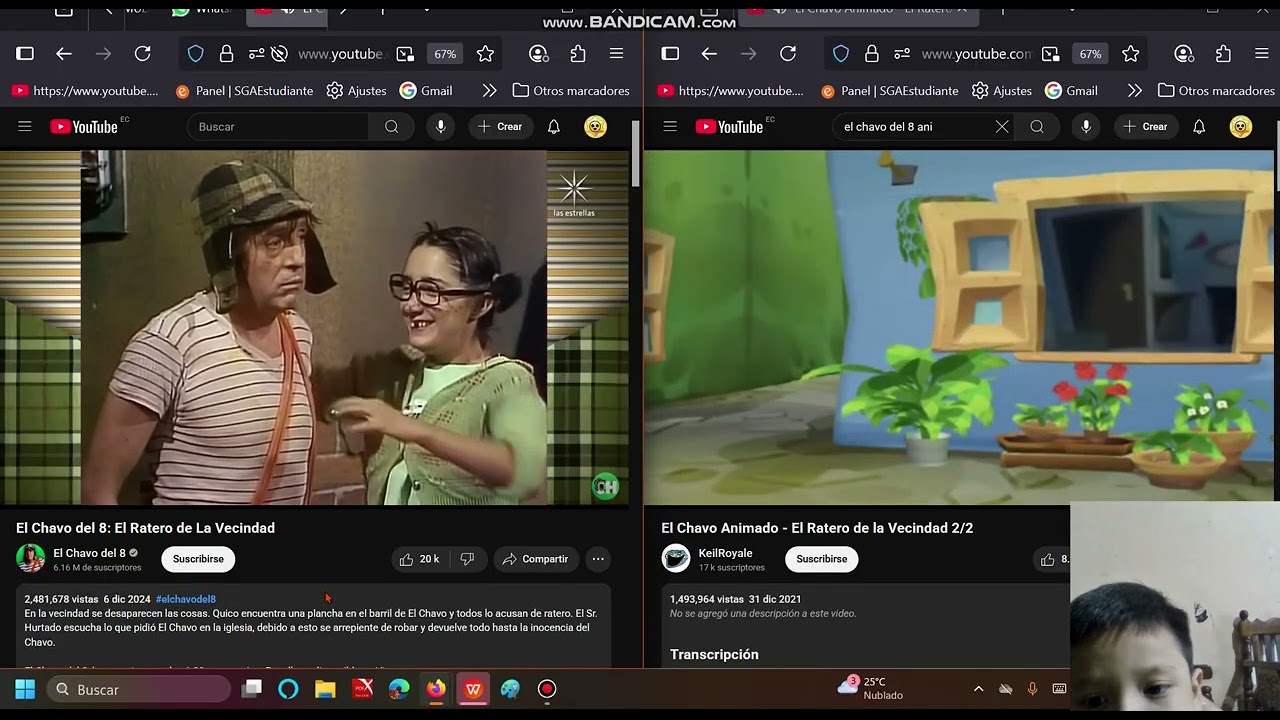Start voice search in right YouTube window
Screen dimensions: 1280x720
(1086, 127)
